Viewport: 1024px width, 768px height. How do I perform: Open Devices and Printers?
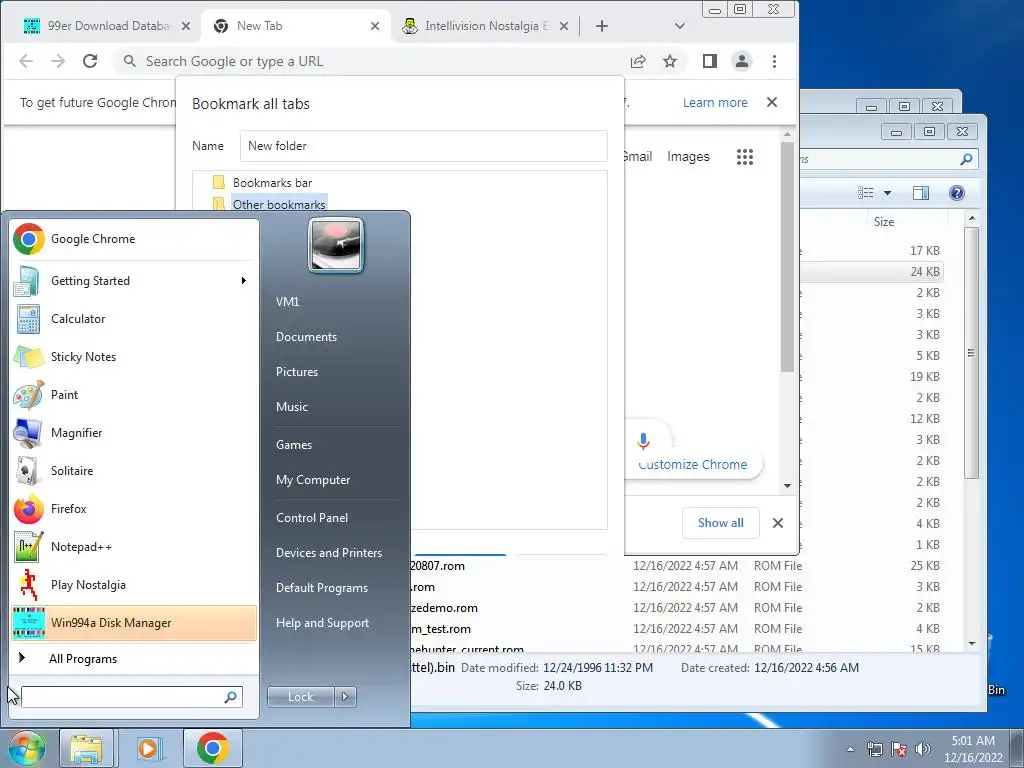[x=328, y=553]
